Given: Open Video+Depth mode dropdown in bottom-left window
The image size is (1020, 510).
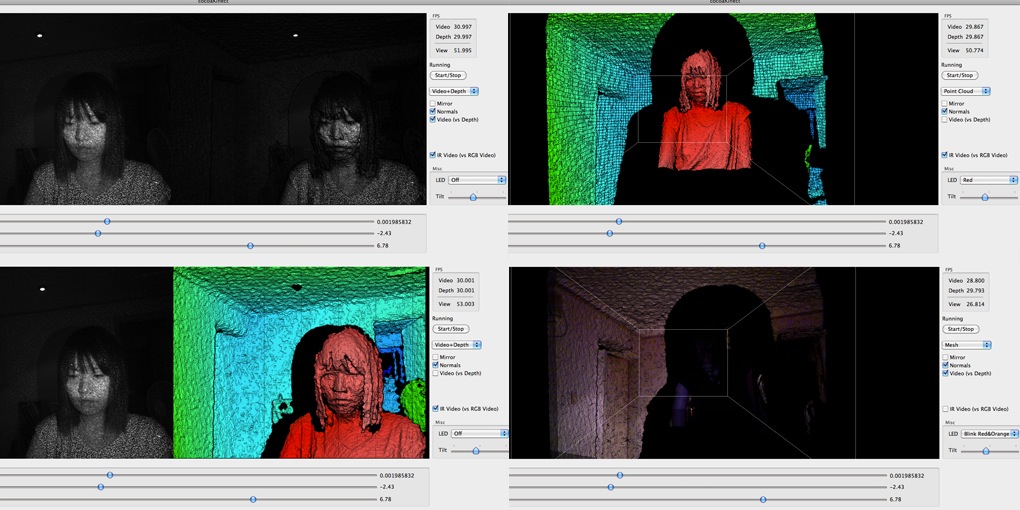Looking at the screenshot, I should (x=457, y=345).
